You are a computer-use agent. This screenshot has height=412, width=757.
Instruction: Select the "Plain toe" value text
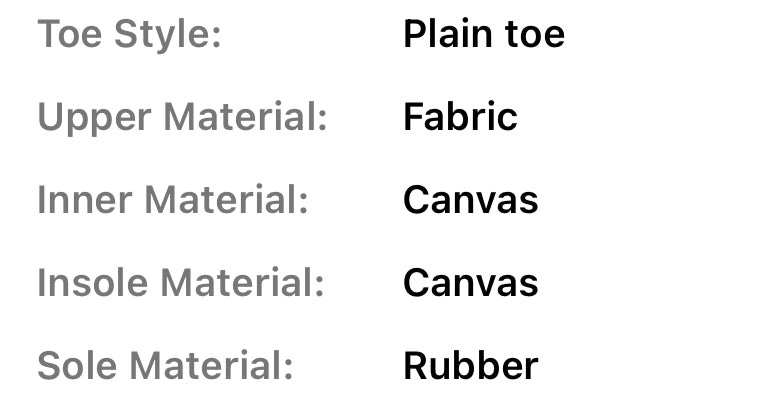pyautogui.click(x=483, y=35)
